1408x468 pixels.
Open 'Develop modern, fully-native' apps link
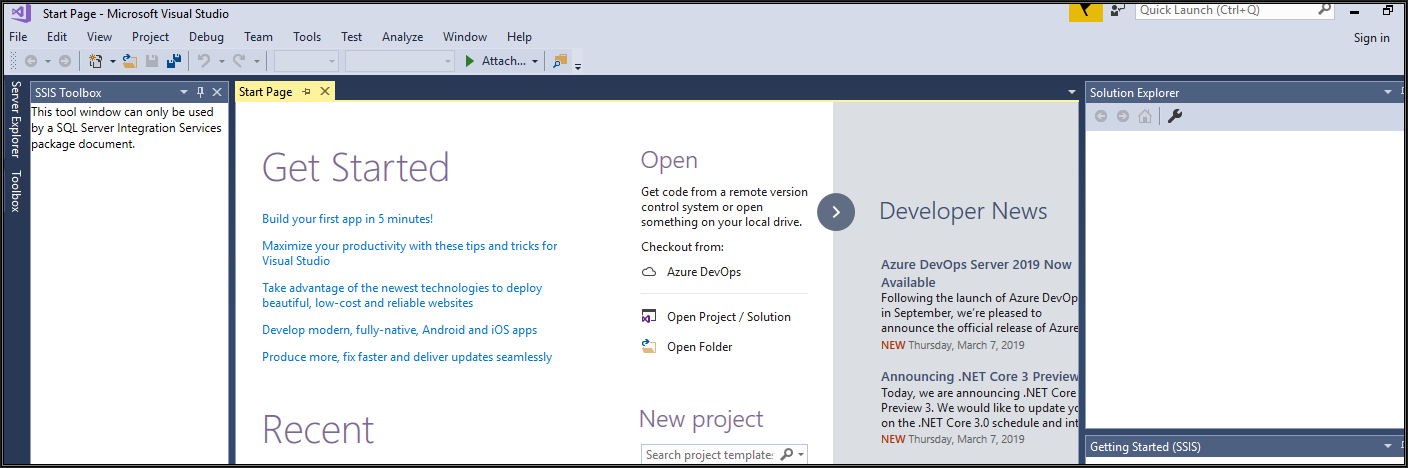(399, 330)
